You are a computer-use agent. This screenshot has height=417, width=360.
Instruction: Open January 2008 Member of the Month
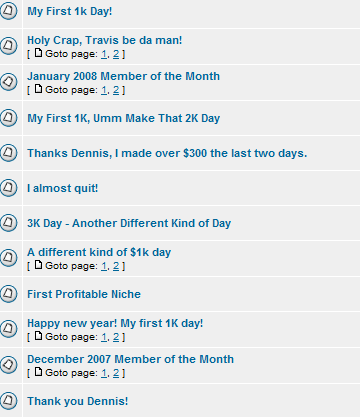click(x=123, y=76)
